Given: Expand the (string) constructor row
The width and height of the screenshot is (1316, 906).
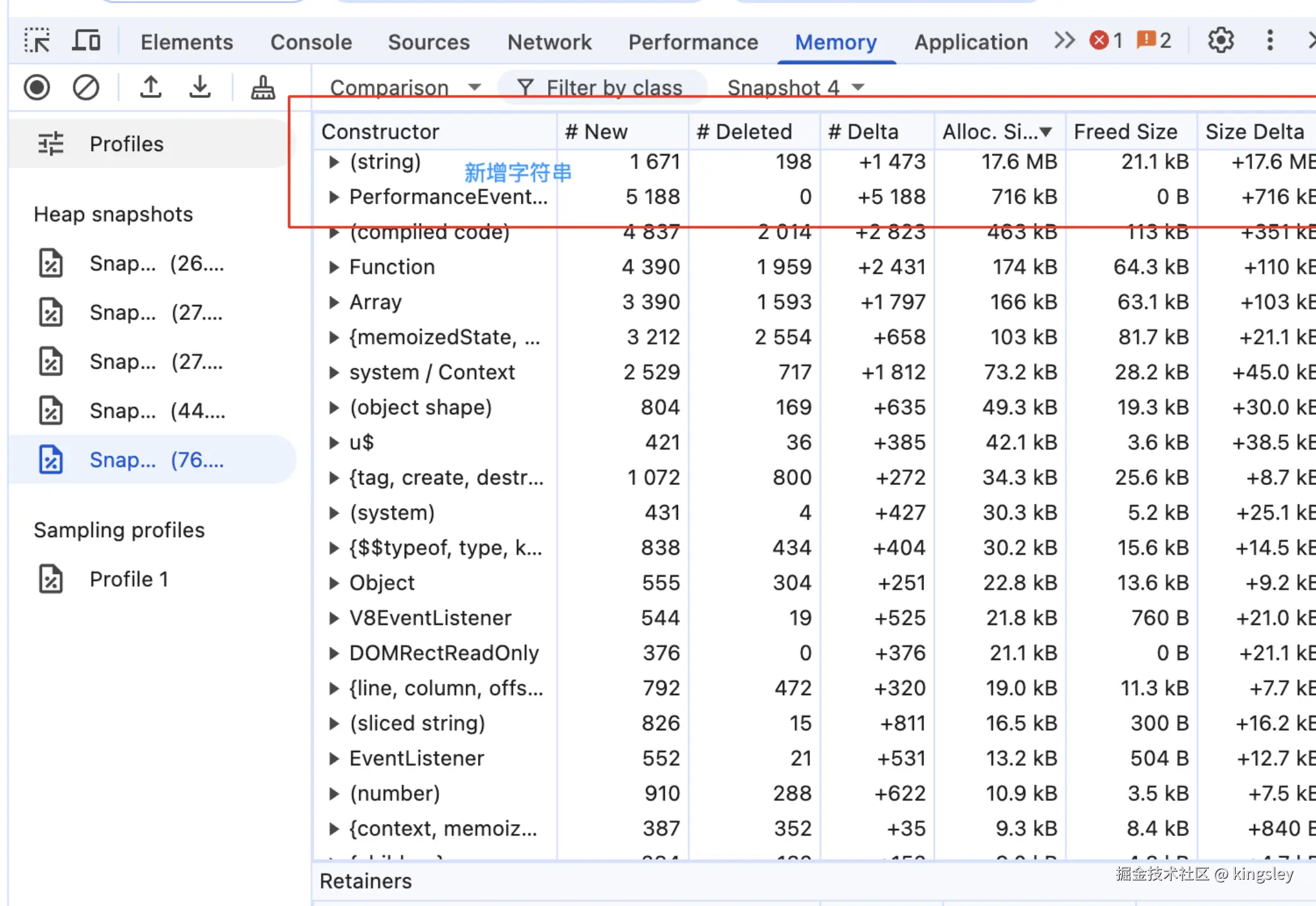Looking at the screenshot, I should [334, 163].
